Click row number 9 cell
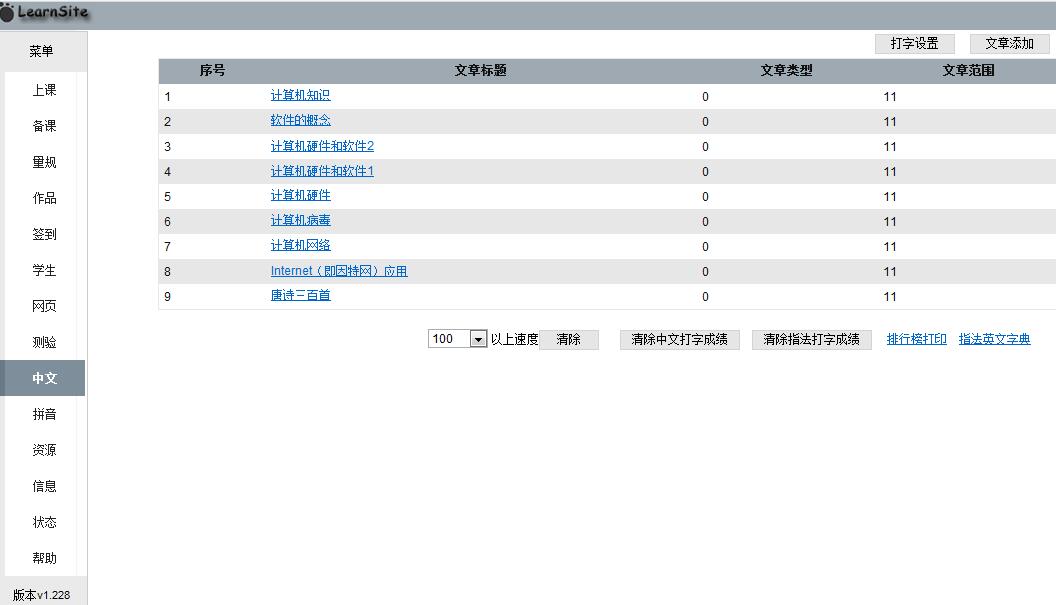 pos(168,297)
